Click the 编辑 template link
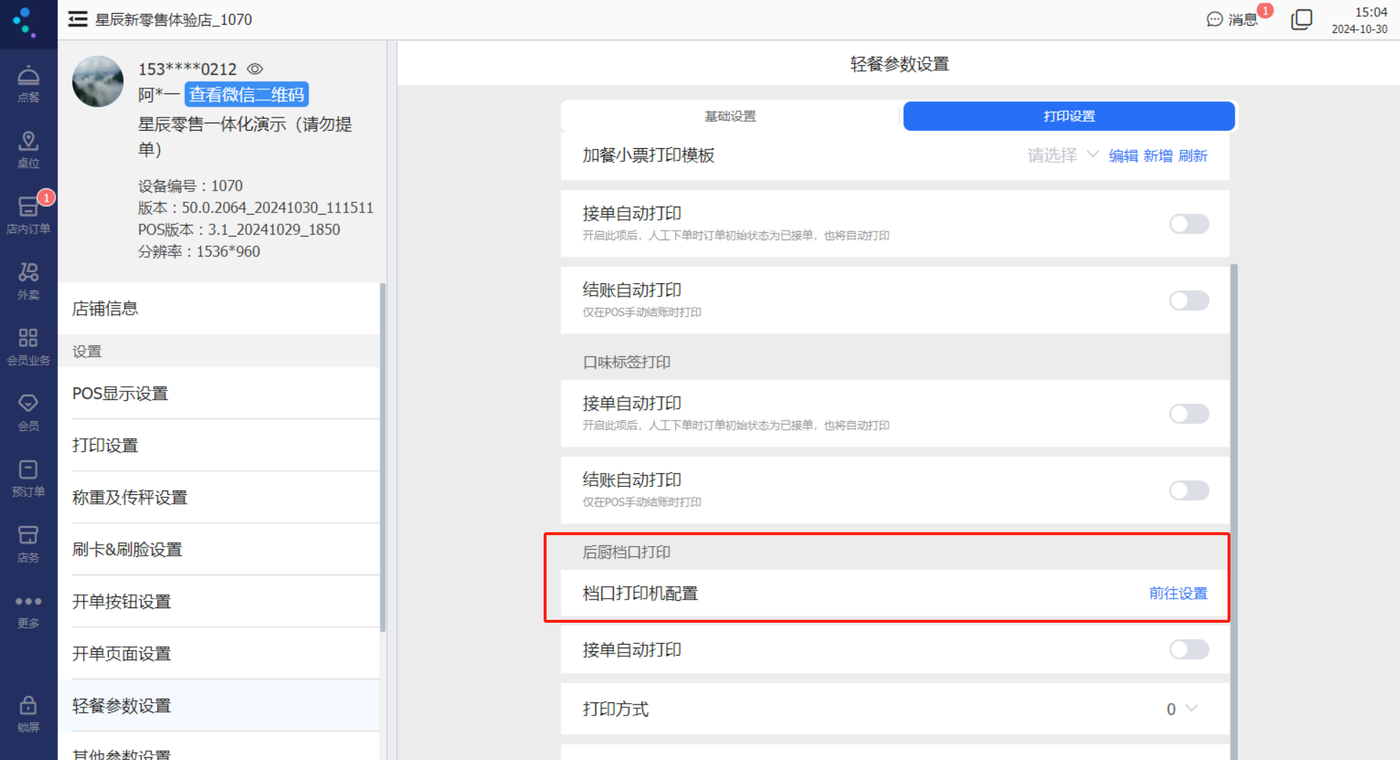 click(x=1123, y=156)
